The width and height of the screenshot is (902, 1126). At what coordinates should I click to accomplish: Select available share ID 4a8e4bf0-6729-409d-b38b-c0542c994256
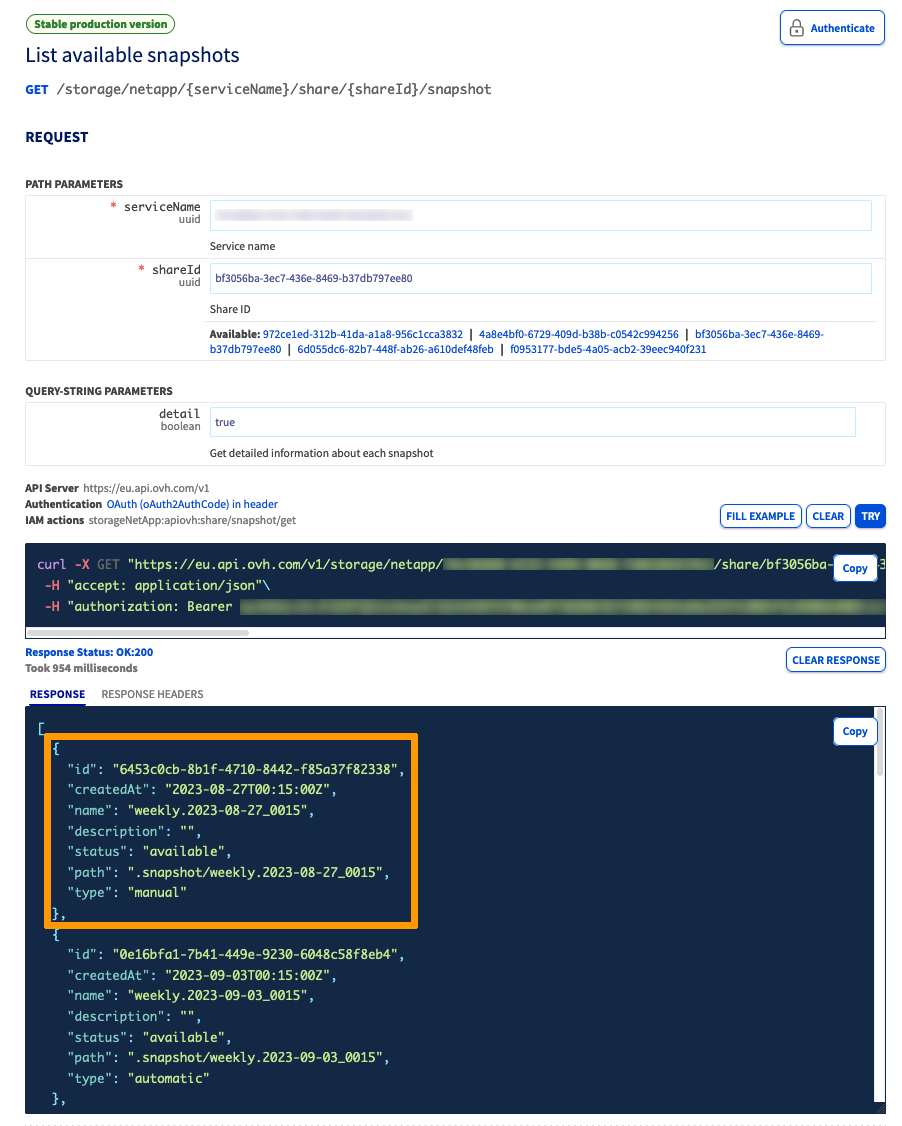point(579,334)
